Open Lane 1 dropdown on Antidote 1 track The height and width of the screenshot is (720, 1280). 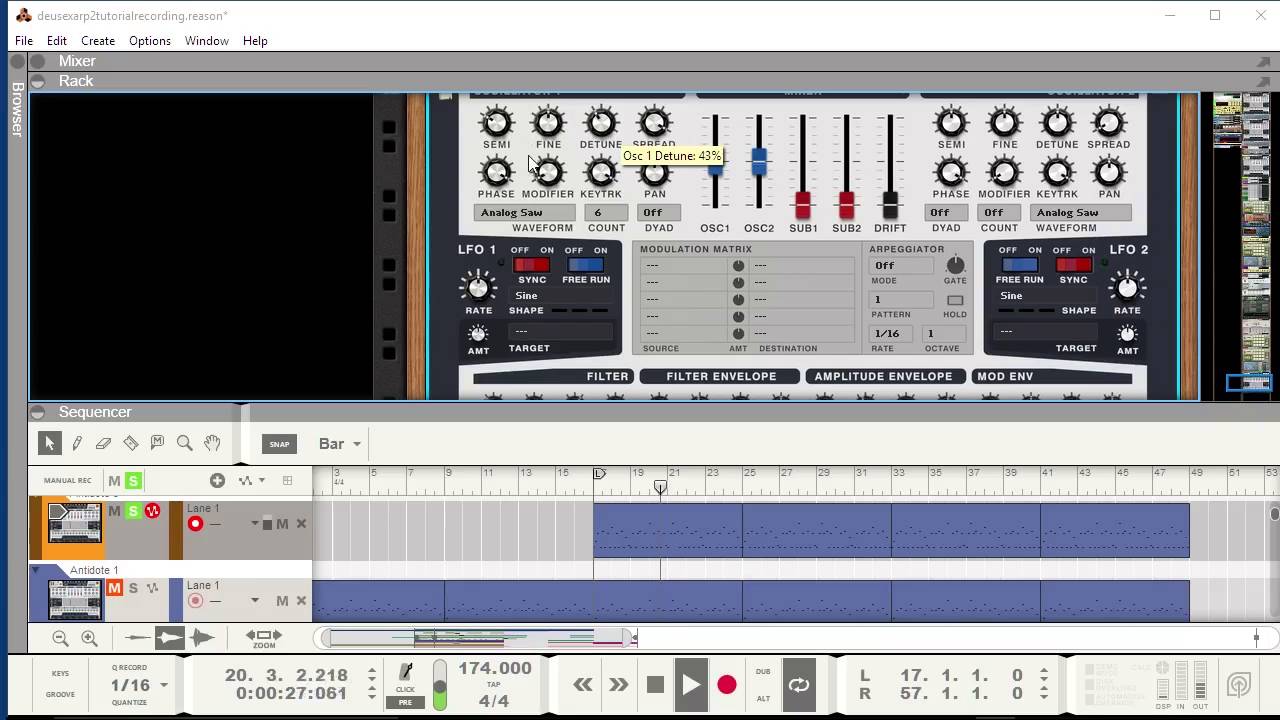pos(255,601)
